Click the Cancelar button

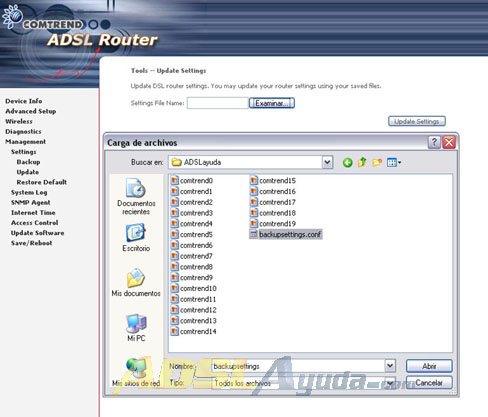click(429, 382)
